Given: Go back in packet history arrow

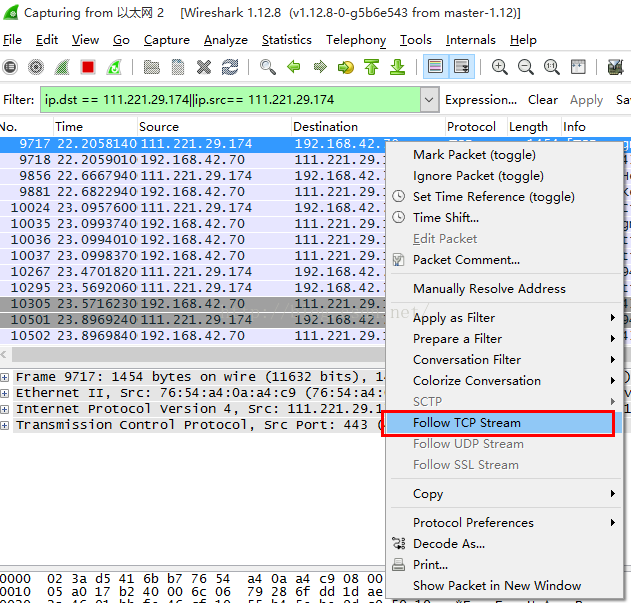Looking at the screenshot, I should 294,67.
